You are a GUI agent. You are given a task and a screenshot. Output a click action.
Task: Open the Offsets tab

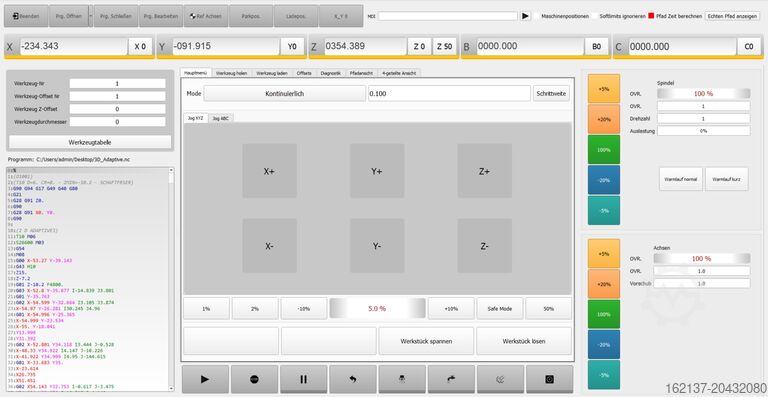pos(304,73)
